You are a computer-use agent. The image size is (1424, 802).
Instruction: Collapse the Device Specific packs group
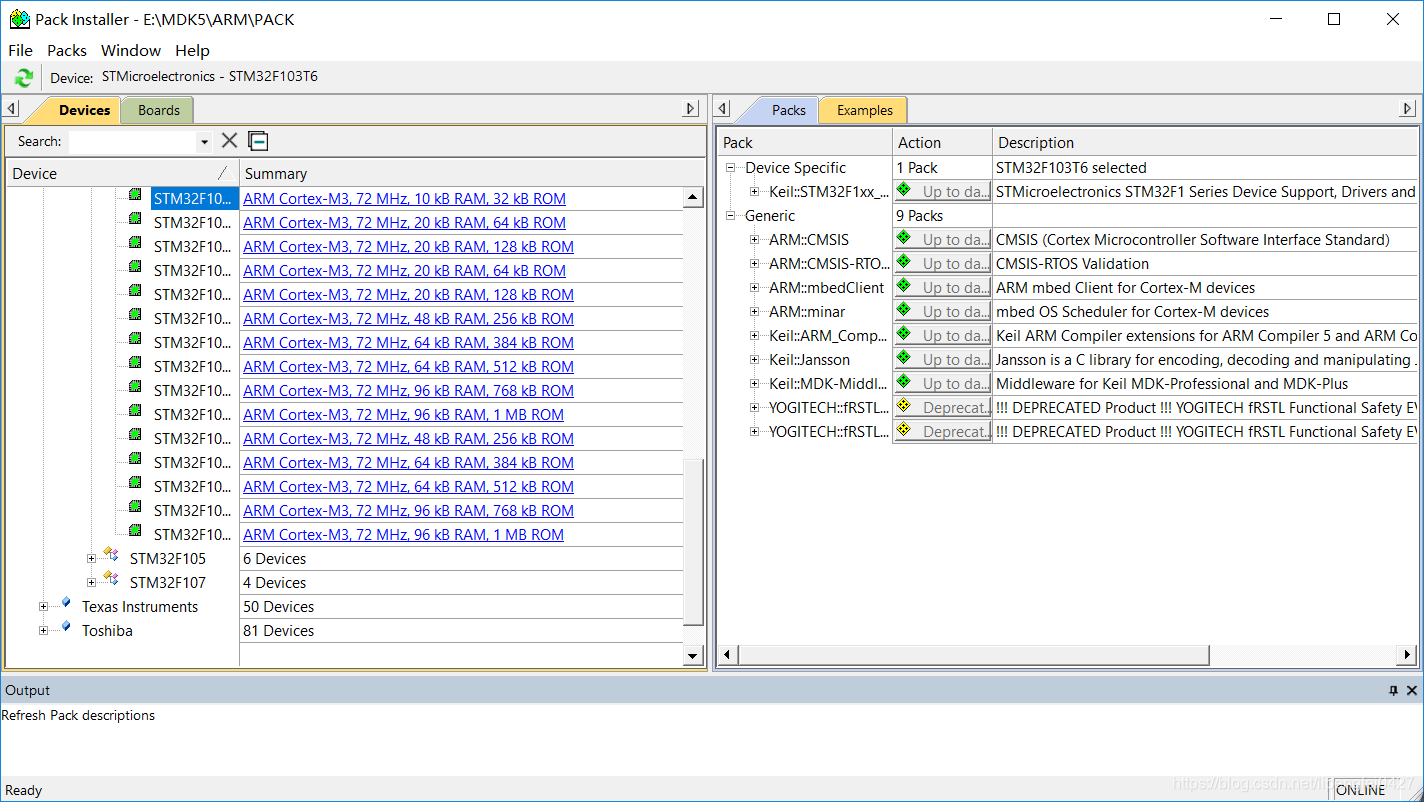click(x=731, y=168)
